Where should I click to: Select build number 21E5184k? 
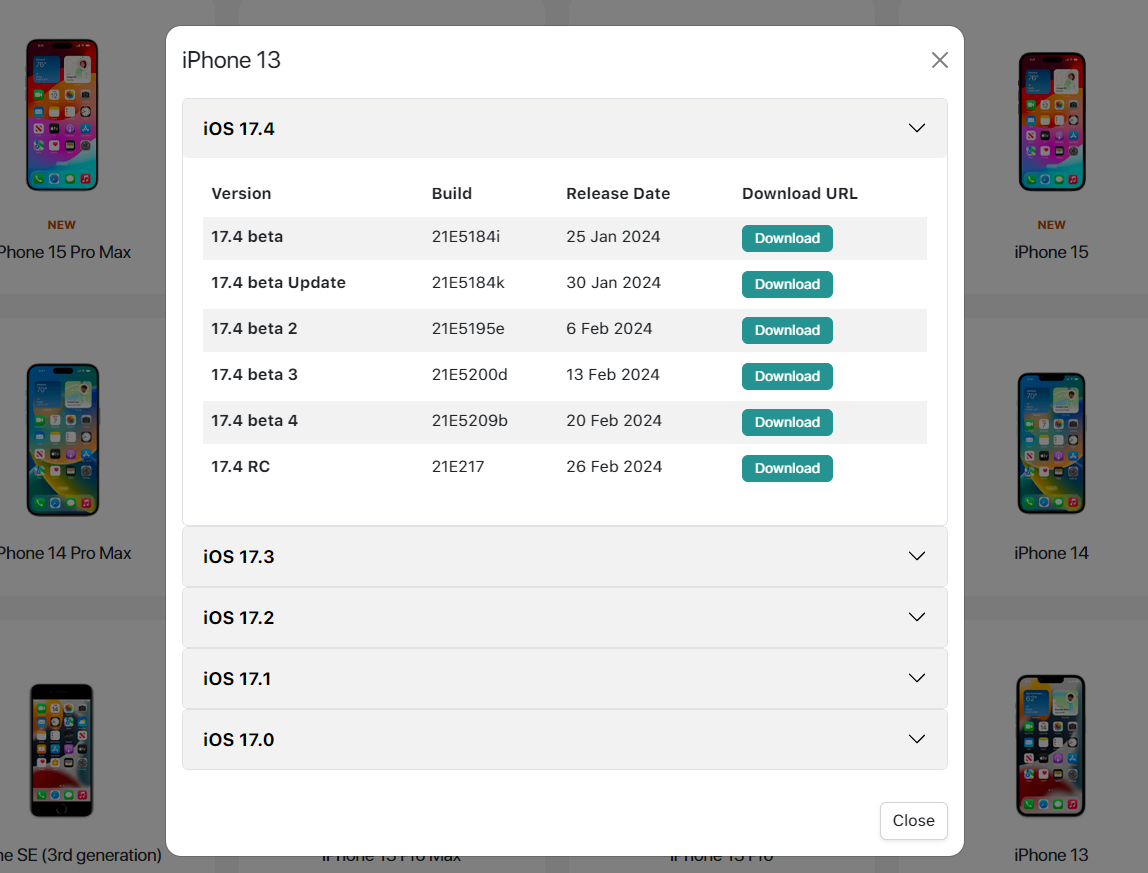(468, 283)
